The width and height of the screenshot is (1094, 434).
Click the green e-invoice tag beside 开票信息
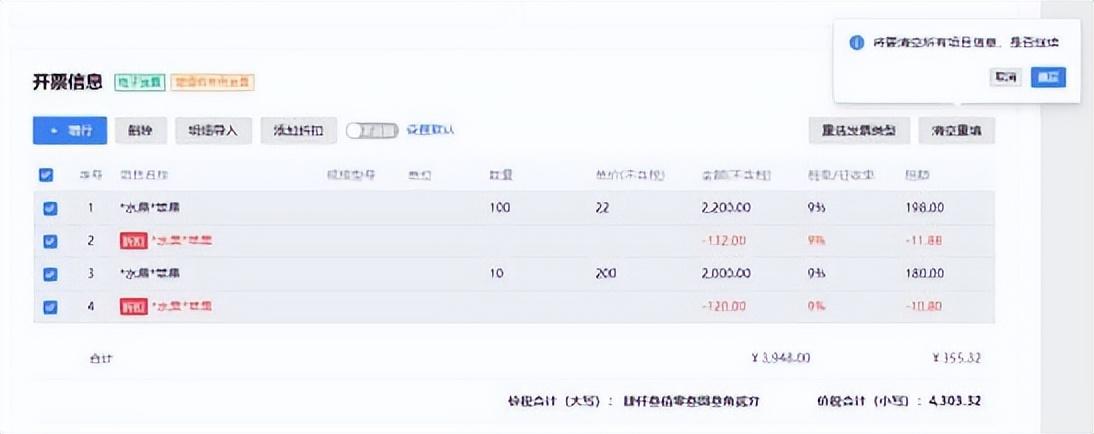point(139,82)
